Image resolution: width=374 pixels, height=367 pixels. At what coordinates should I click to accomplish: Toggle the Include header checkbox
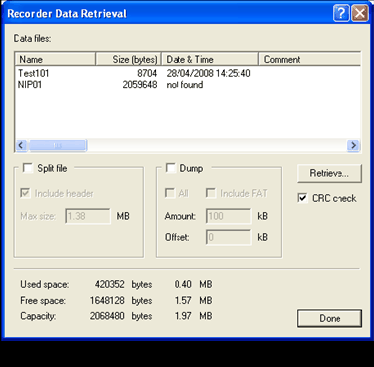[x=25, y=193]
